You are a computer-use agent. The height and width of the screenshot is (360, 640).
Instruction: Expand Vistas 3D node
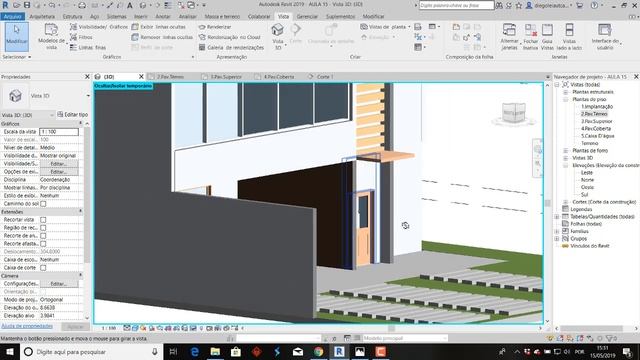pos(566,158)
